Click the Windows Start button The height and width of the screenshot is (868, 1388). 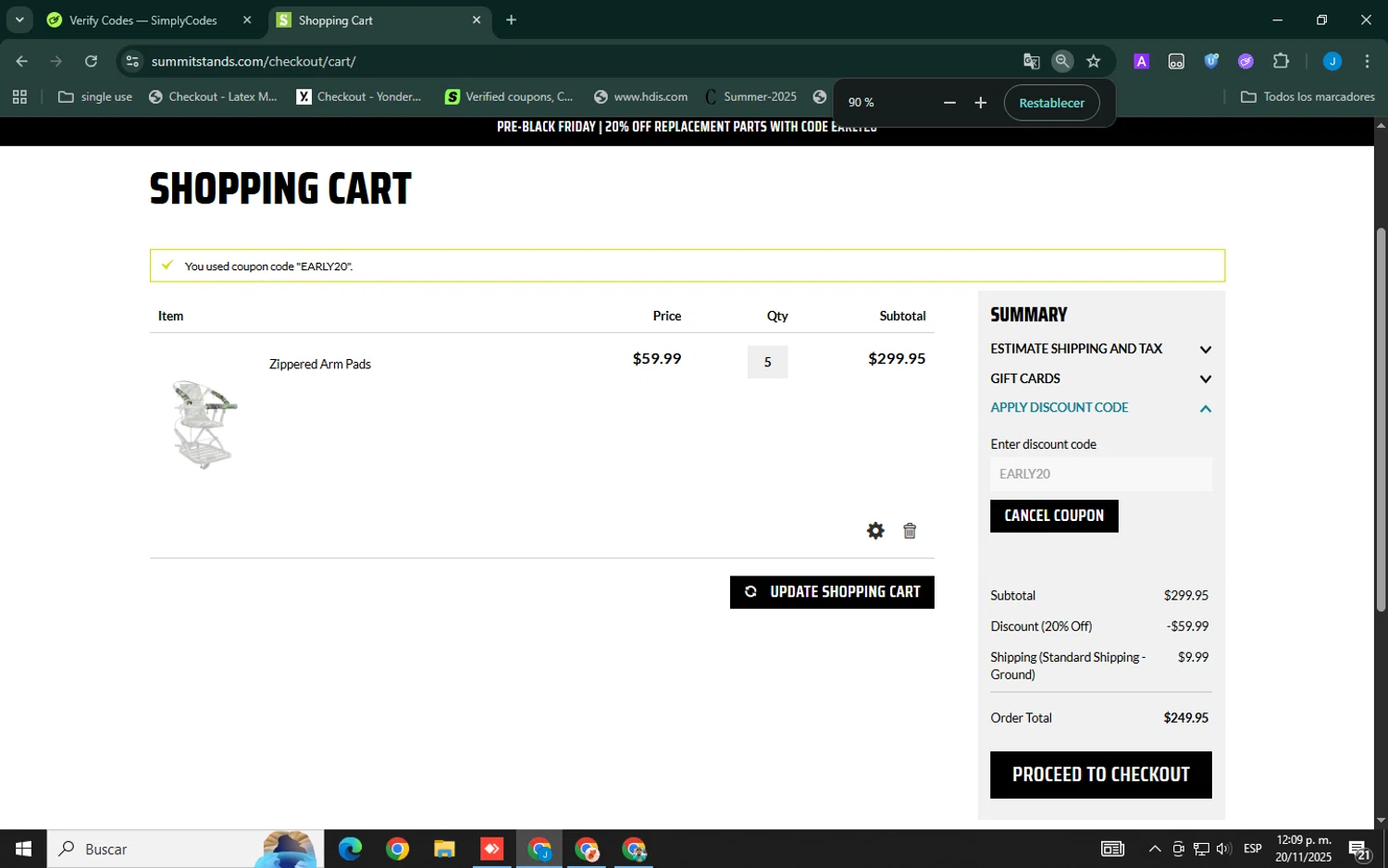23,849
